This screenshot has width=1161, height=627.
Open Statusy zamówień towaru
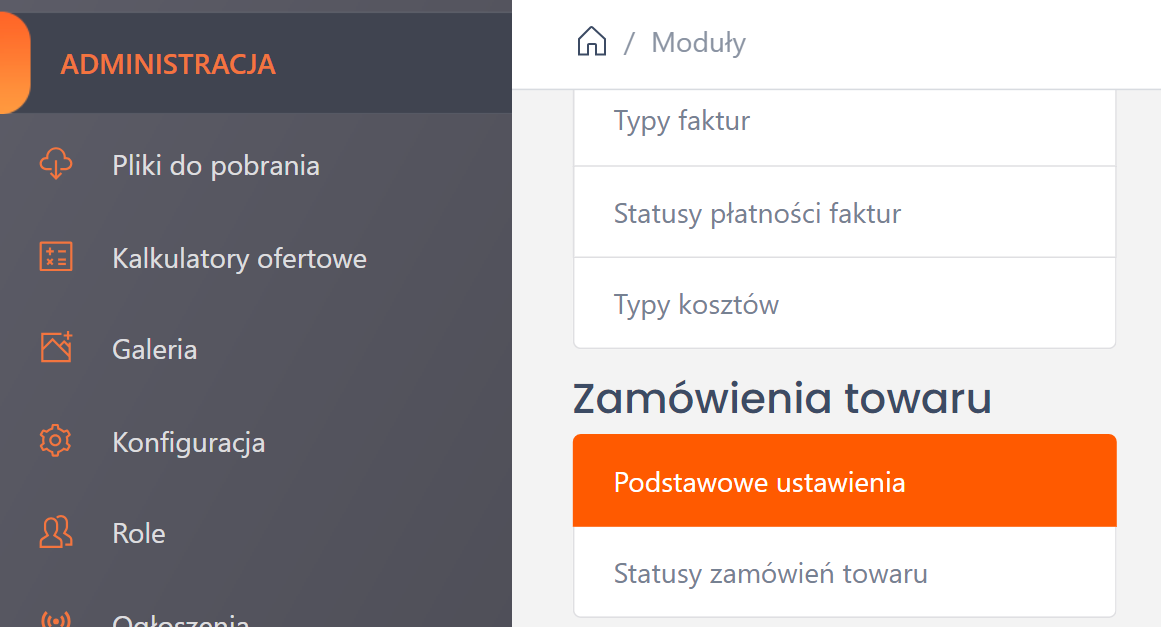click(x=771, y=574)
